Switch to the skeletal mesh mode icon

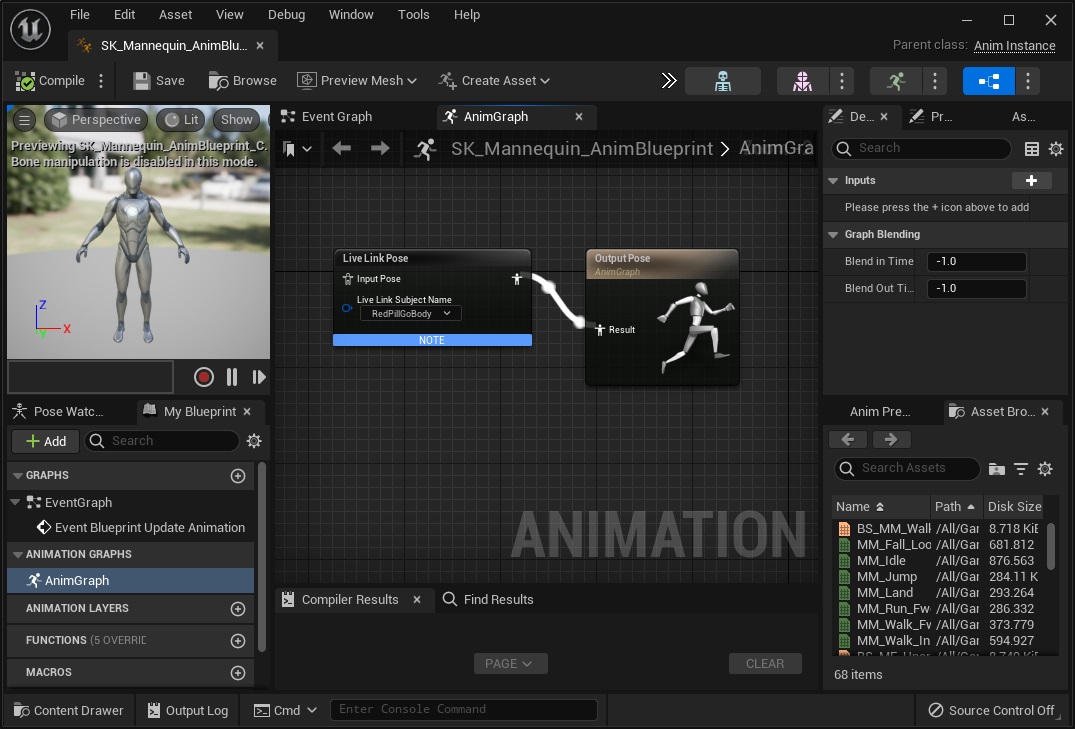click(x=802, y=82)
